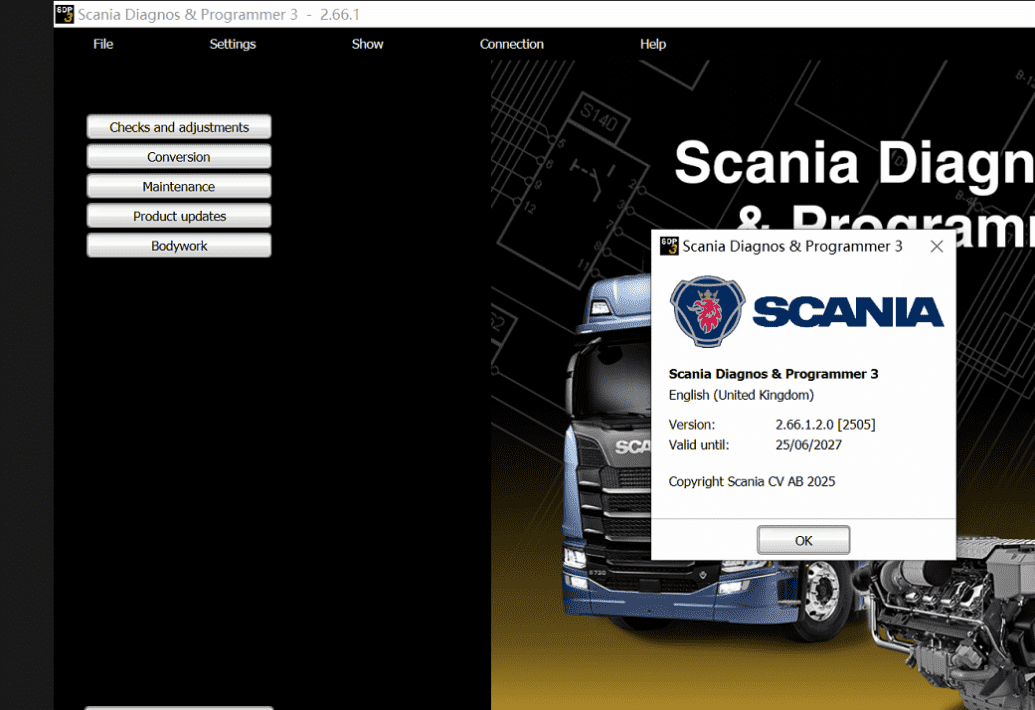Open the Show menu
This screenshot has height=710, width=1035.
click(367, 44)
